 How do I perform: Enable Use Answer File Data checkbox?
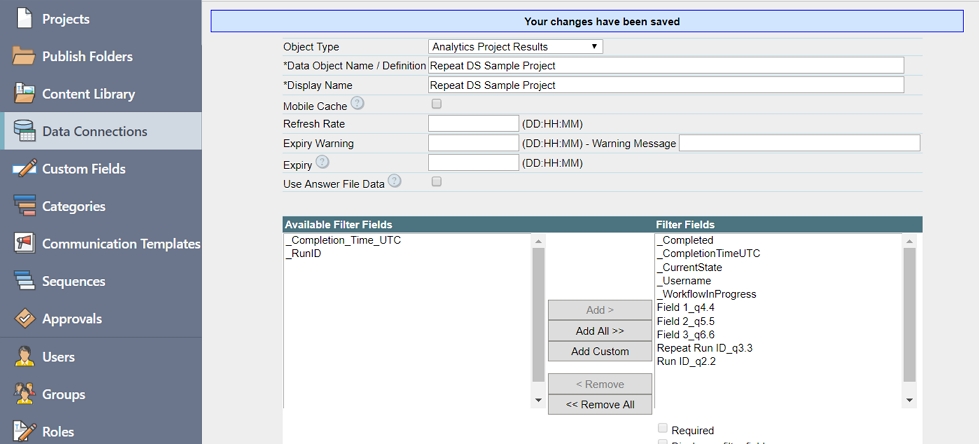pos(436,181)
